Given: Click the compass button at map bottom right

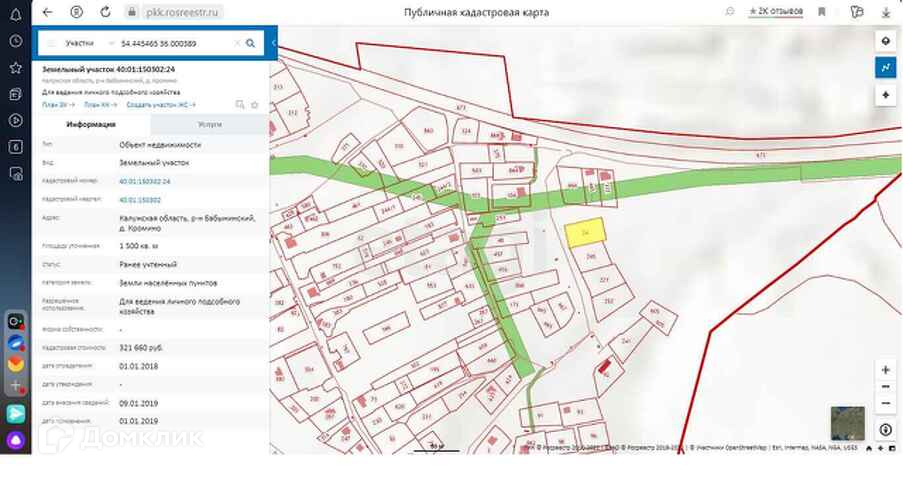Looking at the screenshot, I should pyautogui.click(x=886, y=430).
